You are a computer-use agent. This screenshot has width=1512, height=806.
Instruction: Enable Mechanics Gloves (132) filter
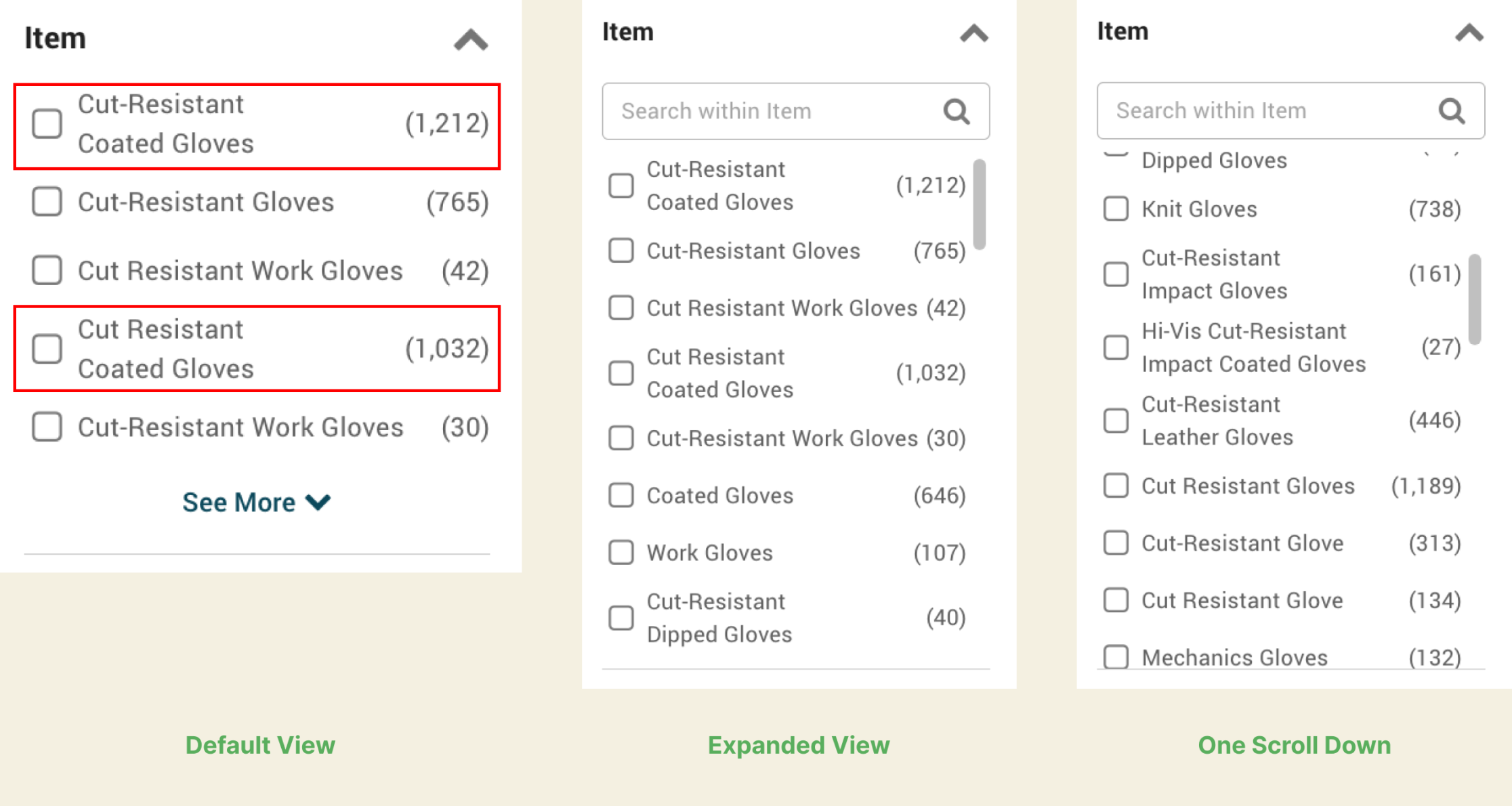[1116, 657]
